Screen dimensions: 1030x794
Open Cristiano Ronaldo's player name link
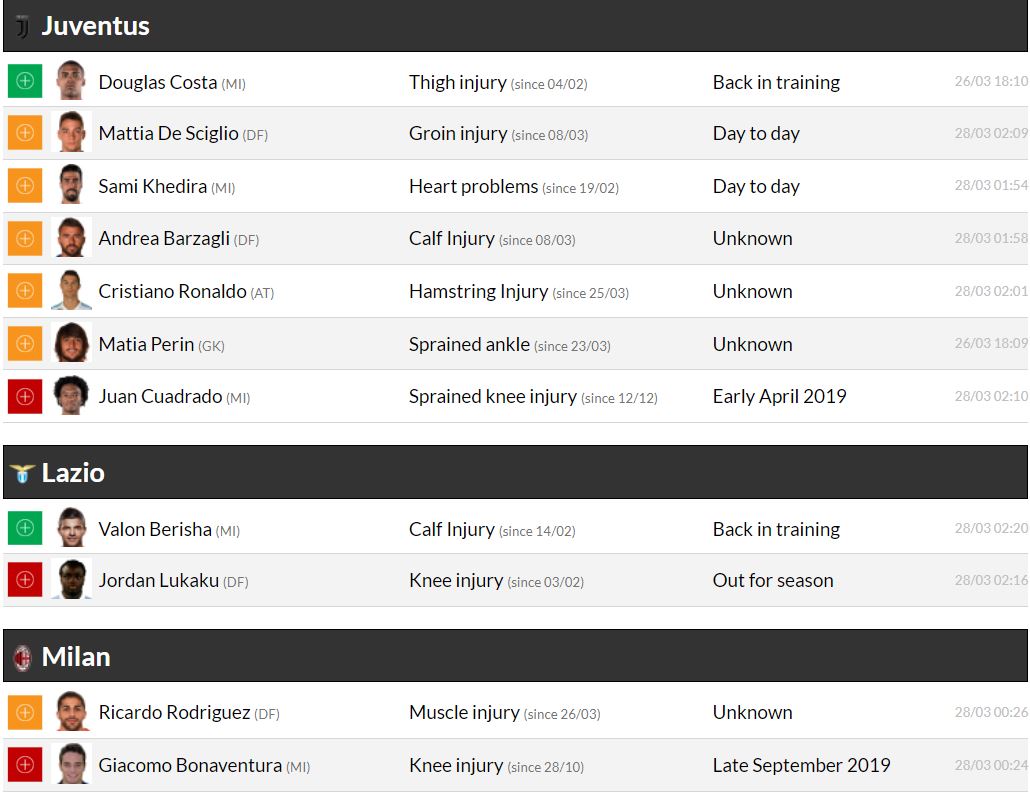coord(172,292)
